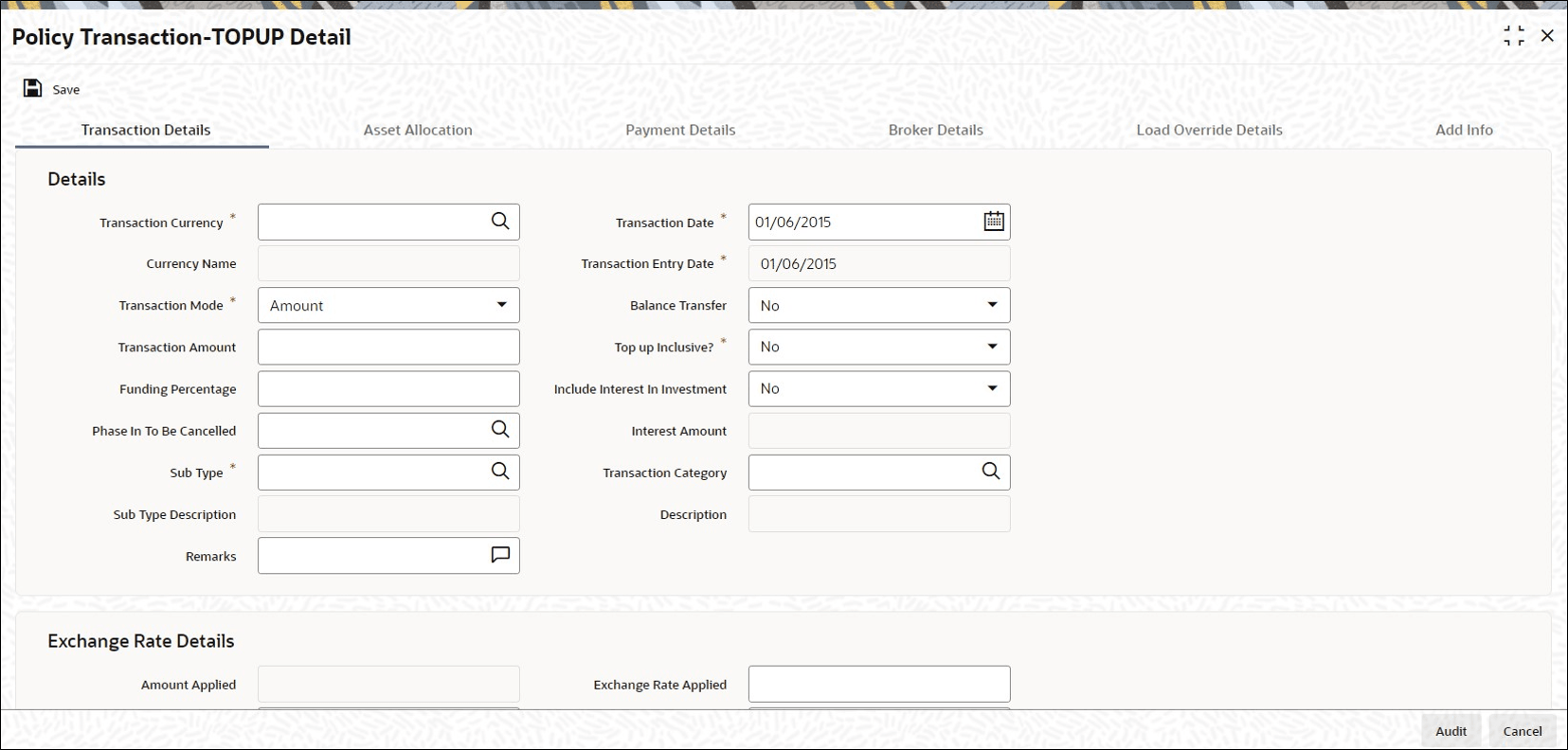1568x750 pixels.
Task: Click the Save text label
Action: click(66, 90)
